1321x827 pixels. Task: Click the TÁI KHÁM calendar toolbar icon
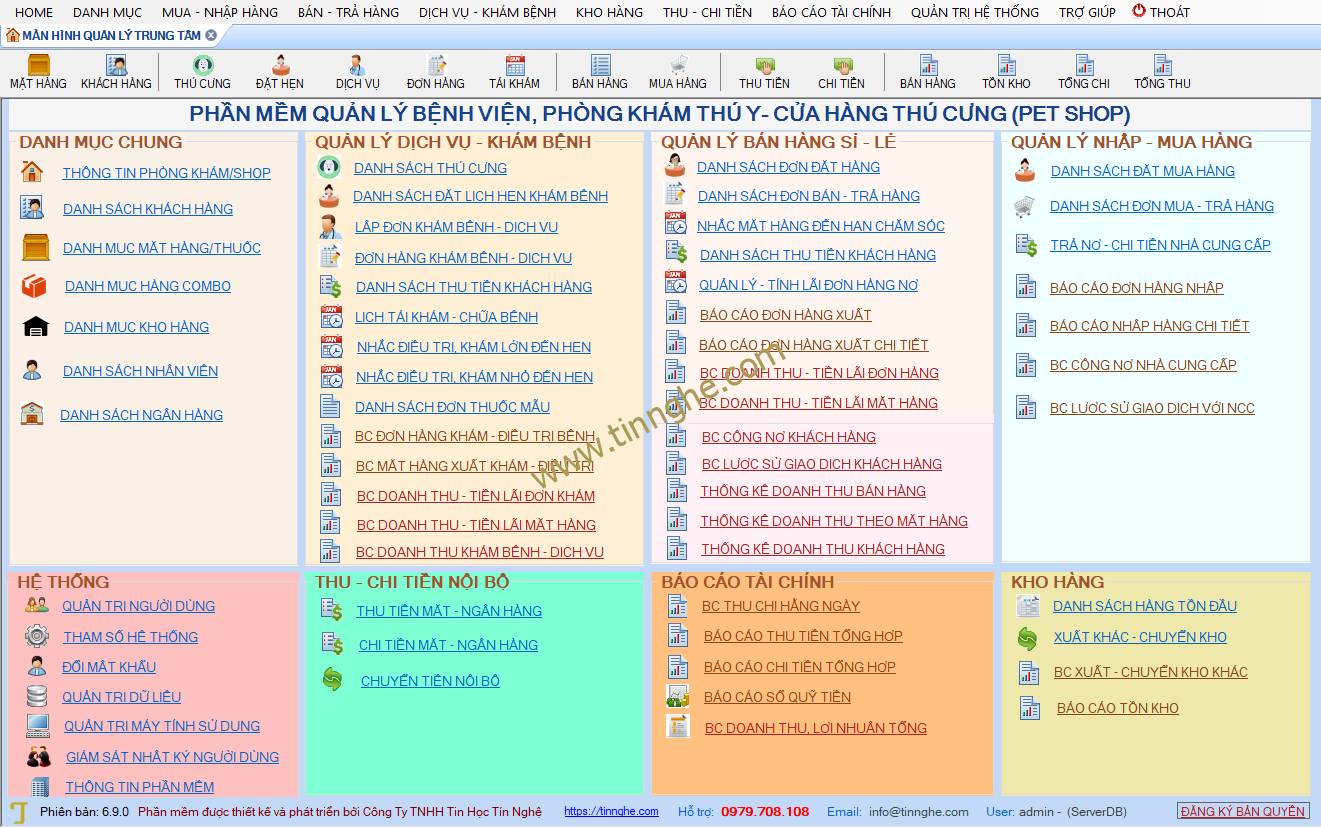[x=514, y=67]
